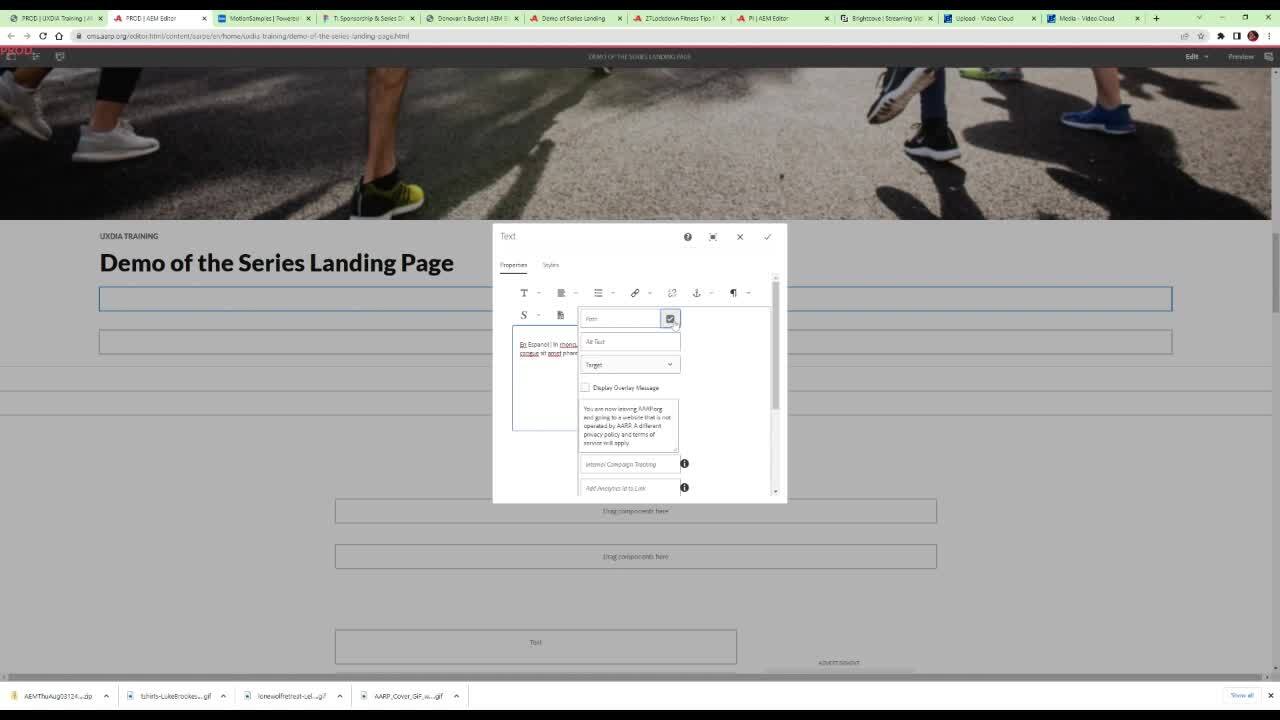
Task: Open the Chrome profile avatar
Action: click(1253, 36)
